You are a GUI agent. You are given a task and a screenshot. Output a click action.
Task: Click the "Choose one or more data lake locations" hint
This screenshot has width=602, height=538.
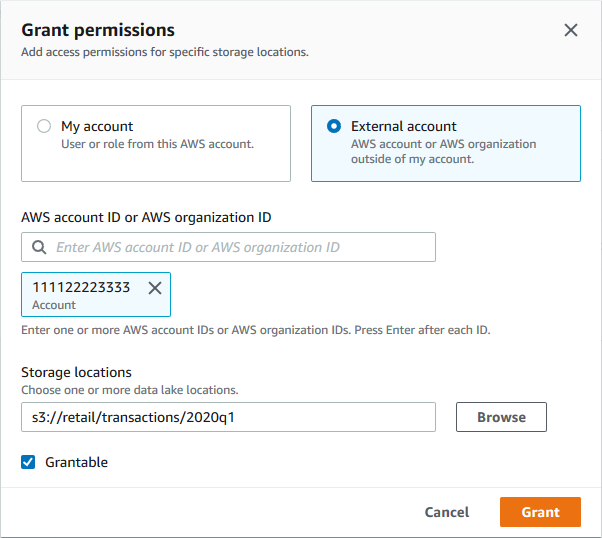[129, 390]
